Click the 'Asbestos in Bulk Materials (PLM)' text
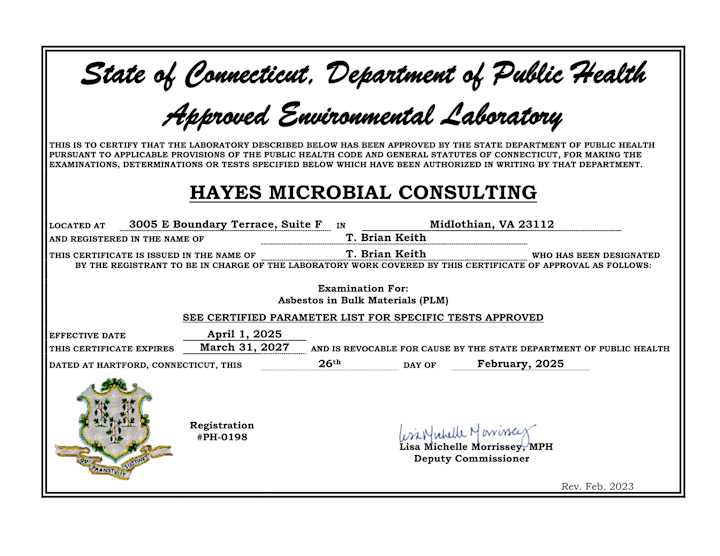This screenshot has width=720, height=556. coord(362,300)
